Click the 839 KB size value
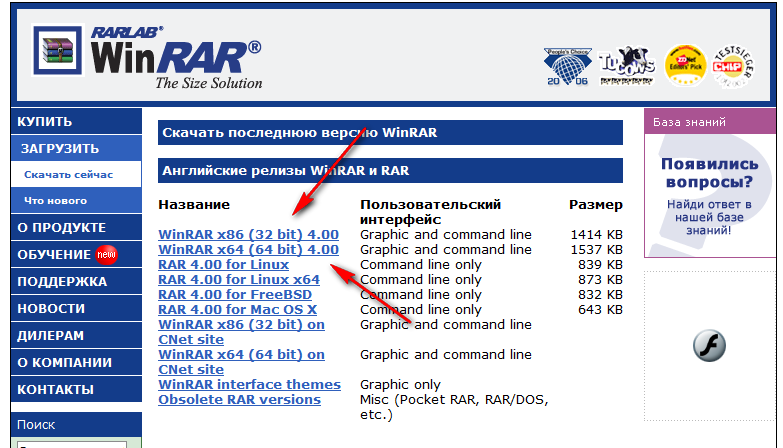Image resolution: width=783 pixels, height=448 pixels. [600, 265]
